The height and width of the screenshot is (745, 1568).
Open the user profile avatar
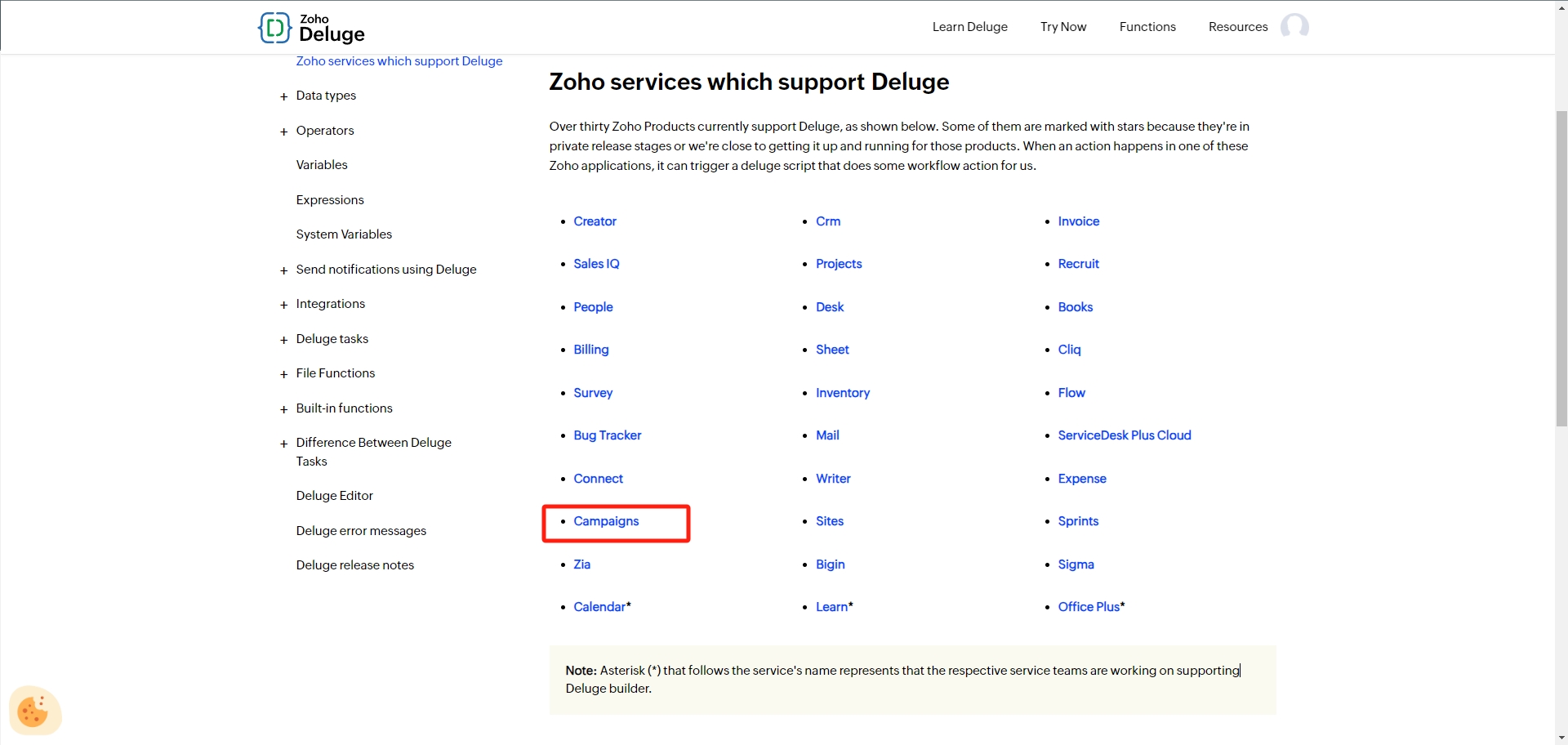point(1294,27)
